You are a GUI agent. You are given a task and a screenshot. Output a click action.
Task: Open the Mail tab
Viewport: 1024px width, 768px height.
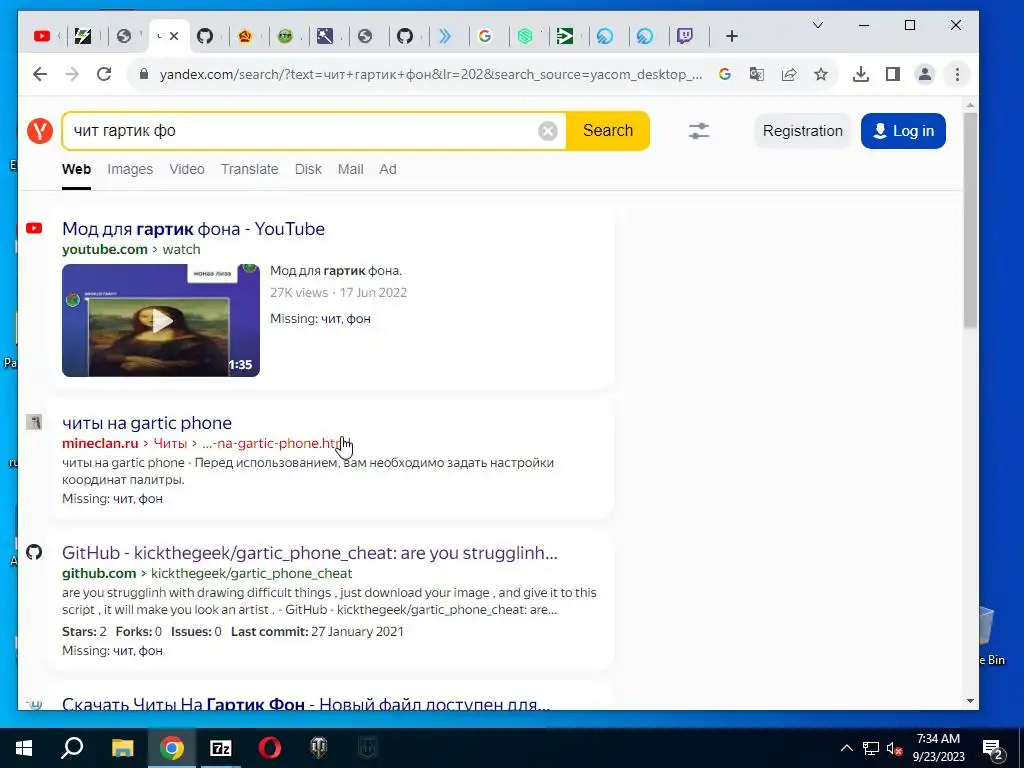(x=351, y=170)
